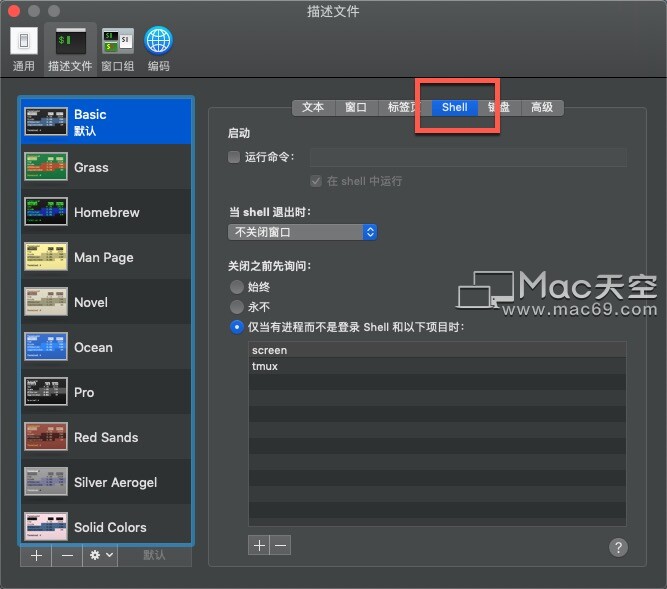Switch to the Shell tab
This screenshot has width=667, height=589.
(454, 108)
